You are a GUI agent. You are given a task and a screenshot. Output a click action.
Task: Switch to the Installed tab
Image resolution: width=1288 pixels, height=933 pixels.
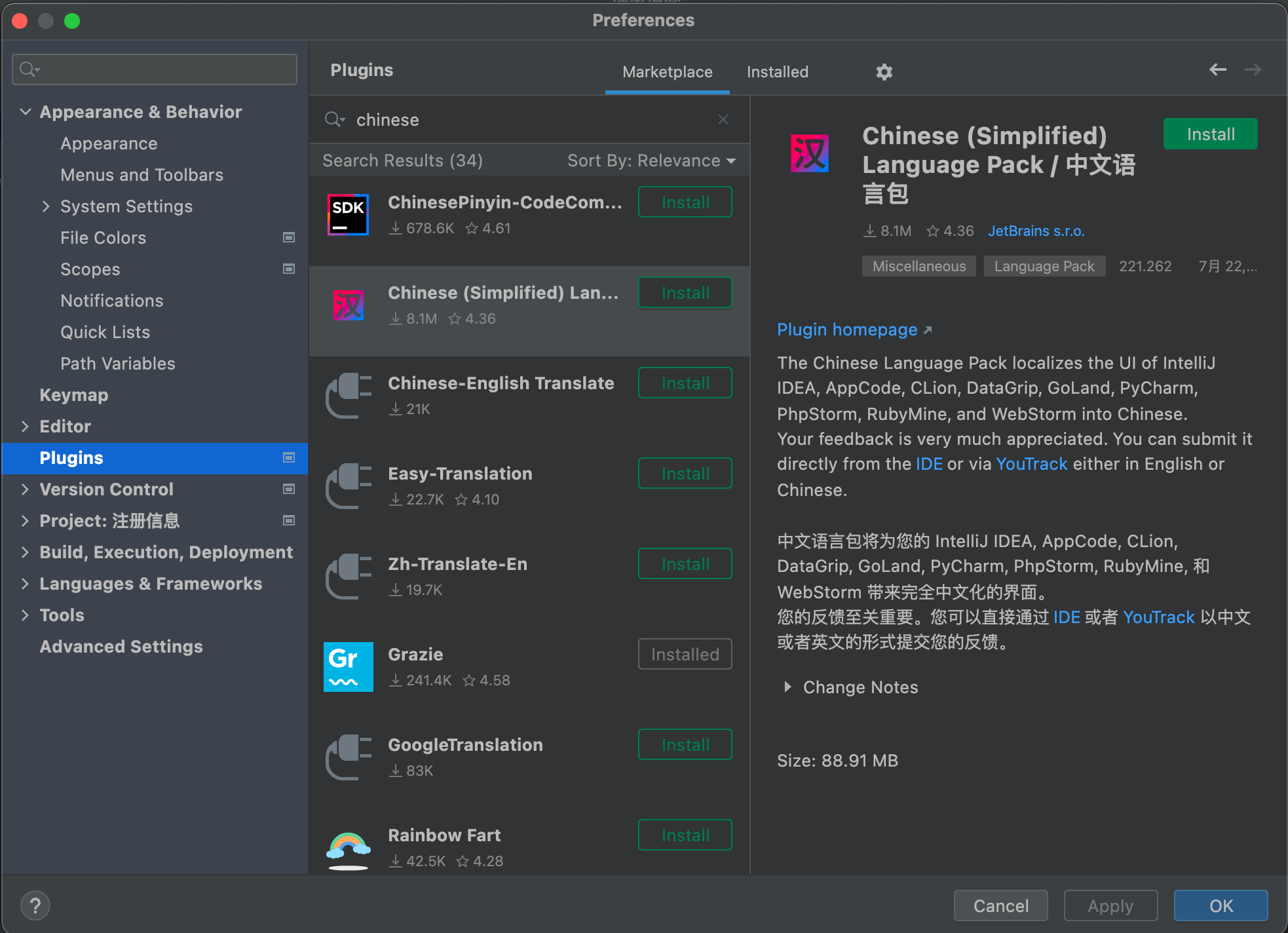point(777,72)
